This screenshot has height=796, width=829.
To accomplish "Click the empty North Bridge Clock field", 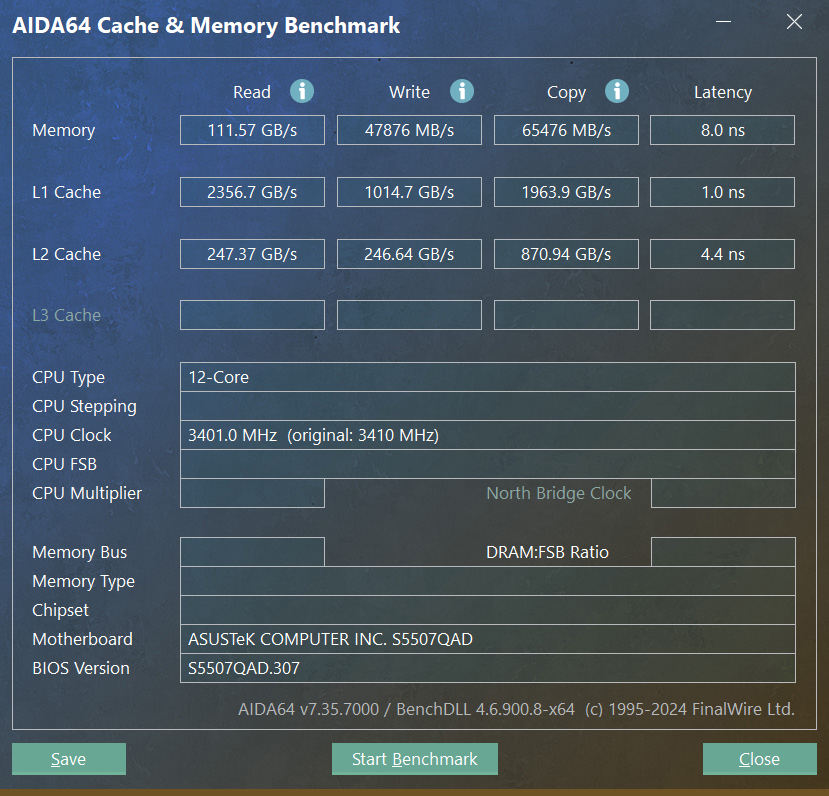I will tap(723, 493).
